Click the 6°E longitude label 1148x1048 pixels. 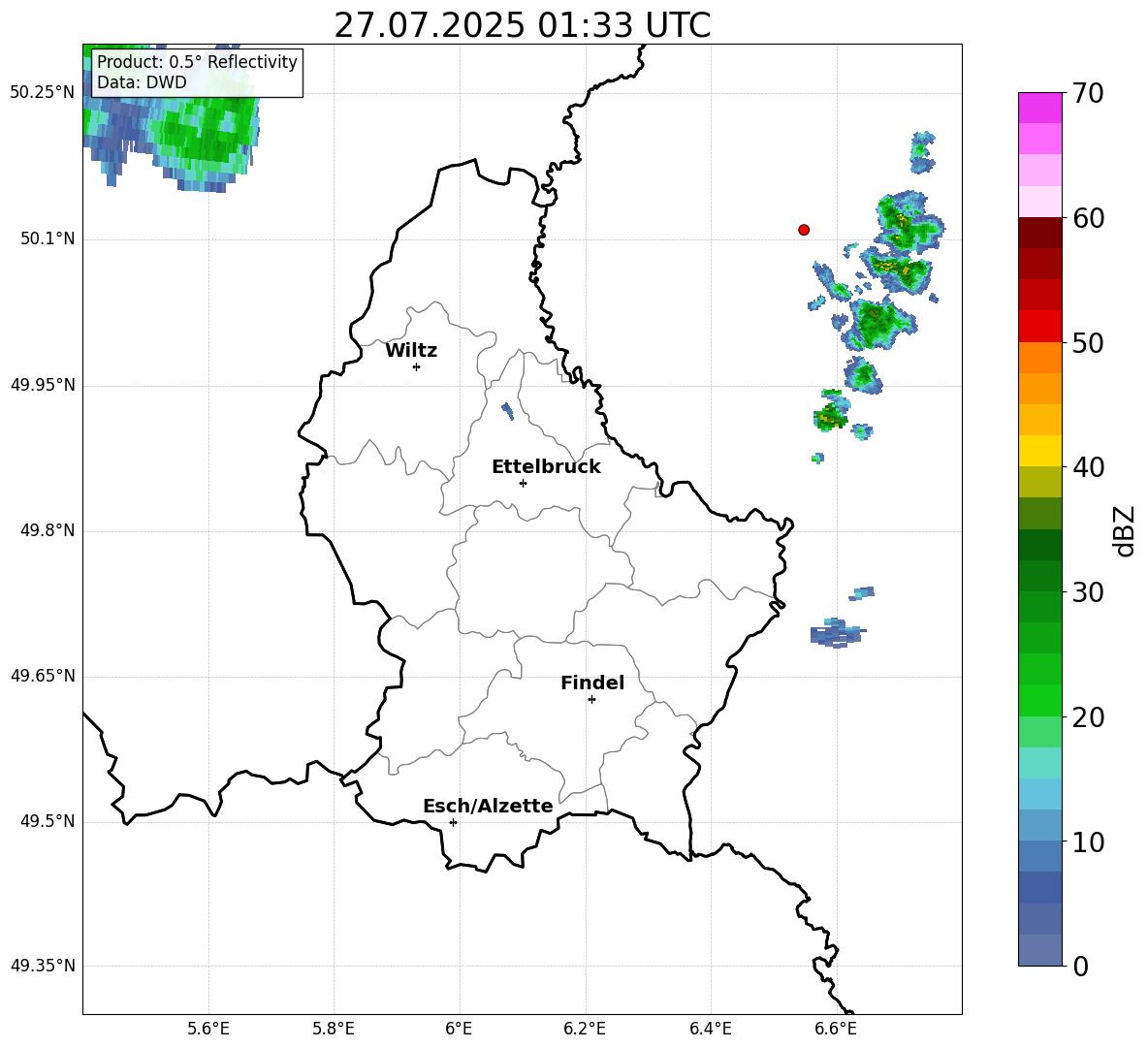[x=459, y=1030]
